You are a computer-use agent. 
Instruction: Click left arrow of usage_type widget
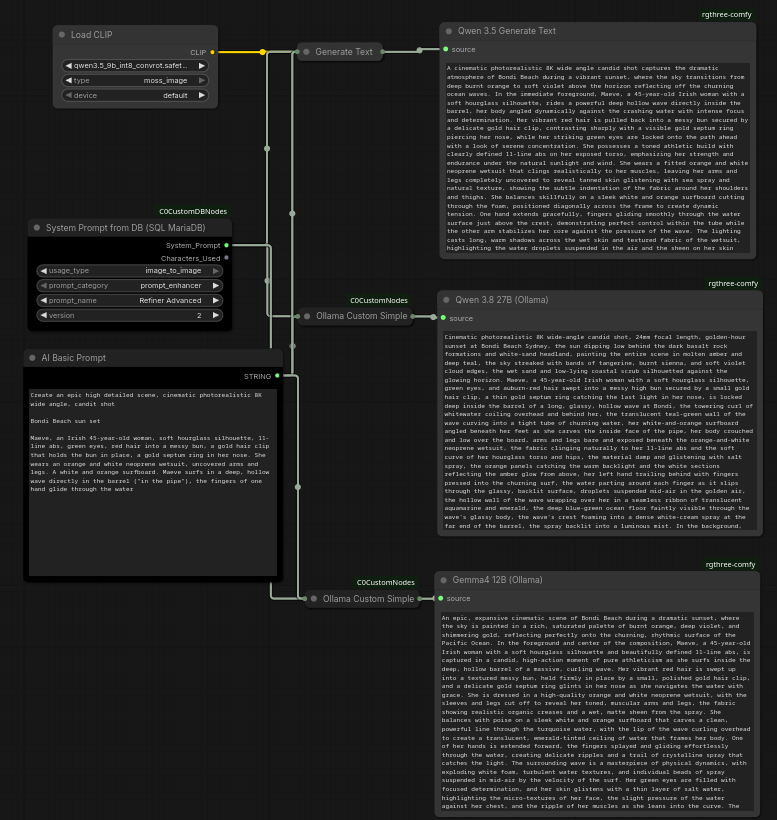click(x=43, y=271)
